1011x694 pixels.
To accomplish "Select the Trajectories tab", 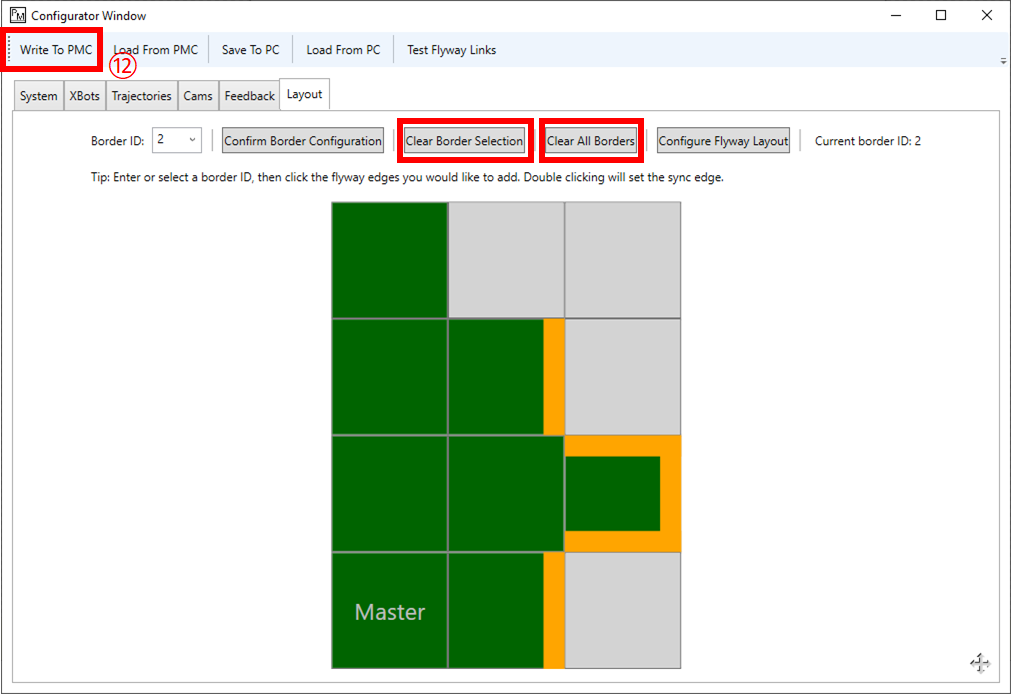I will [141, 95].
